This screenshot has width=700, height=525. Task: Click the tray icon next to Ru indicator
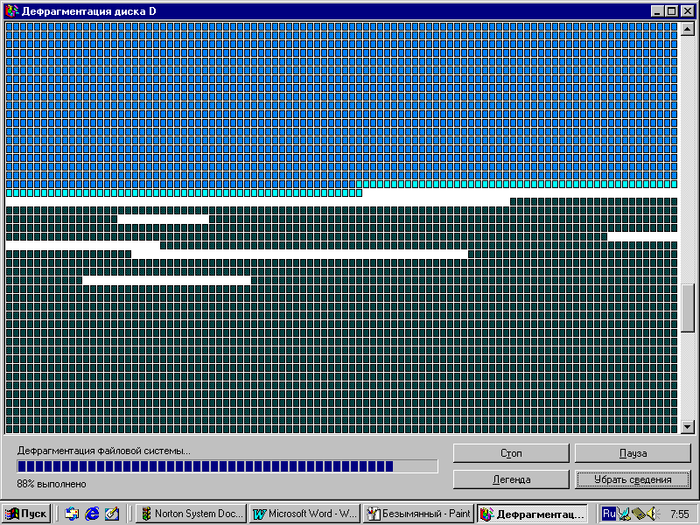coord(625,513)
